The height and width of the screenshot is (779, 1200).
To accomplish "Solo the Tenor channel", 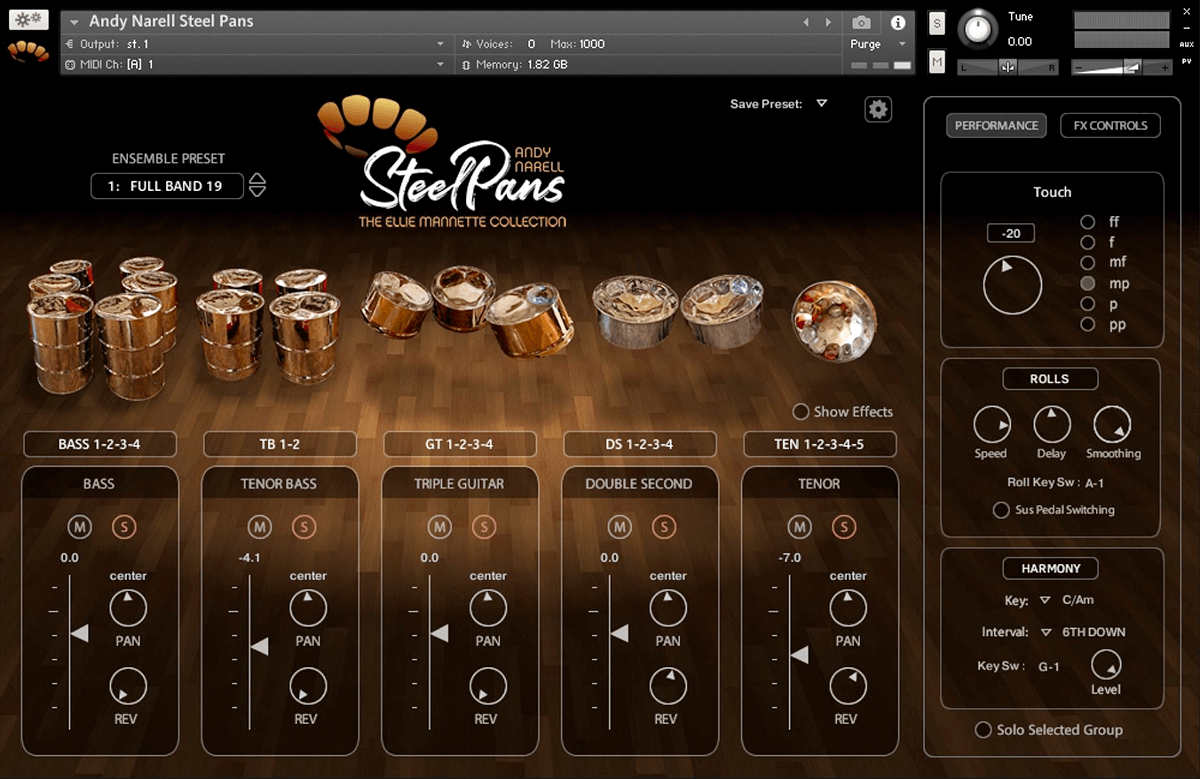I will [844, 527].
